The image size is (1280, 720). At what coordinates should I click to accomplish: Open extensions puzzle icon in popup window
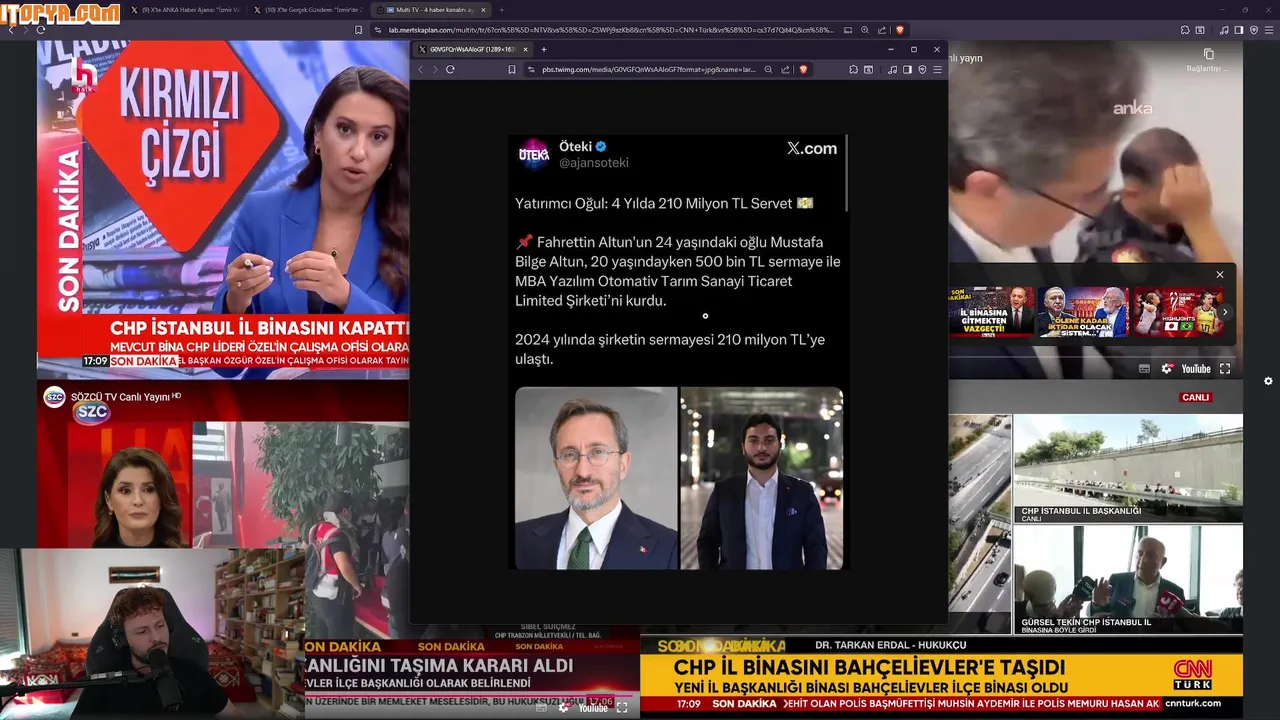point(853,69)
